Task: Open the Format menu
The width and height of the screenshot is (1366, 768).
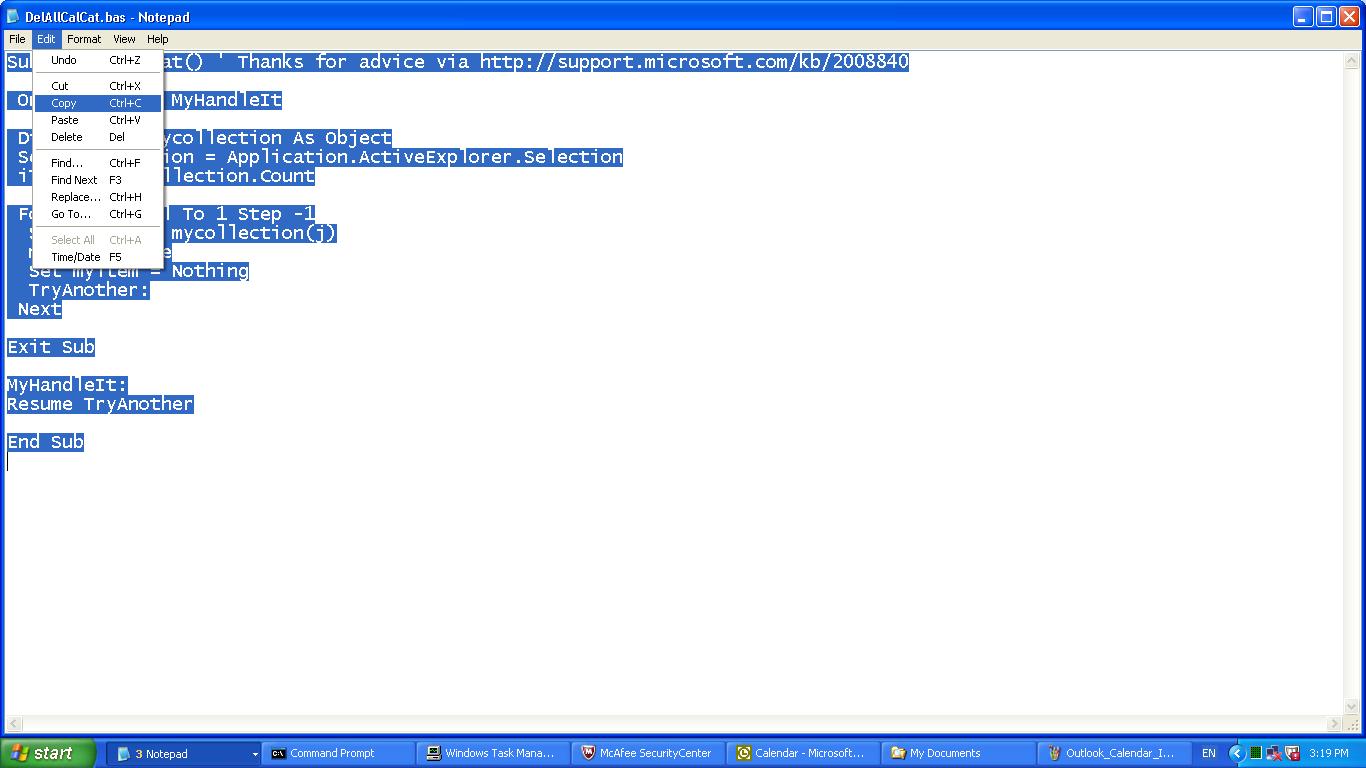Action: 84,39
